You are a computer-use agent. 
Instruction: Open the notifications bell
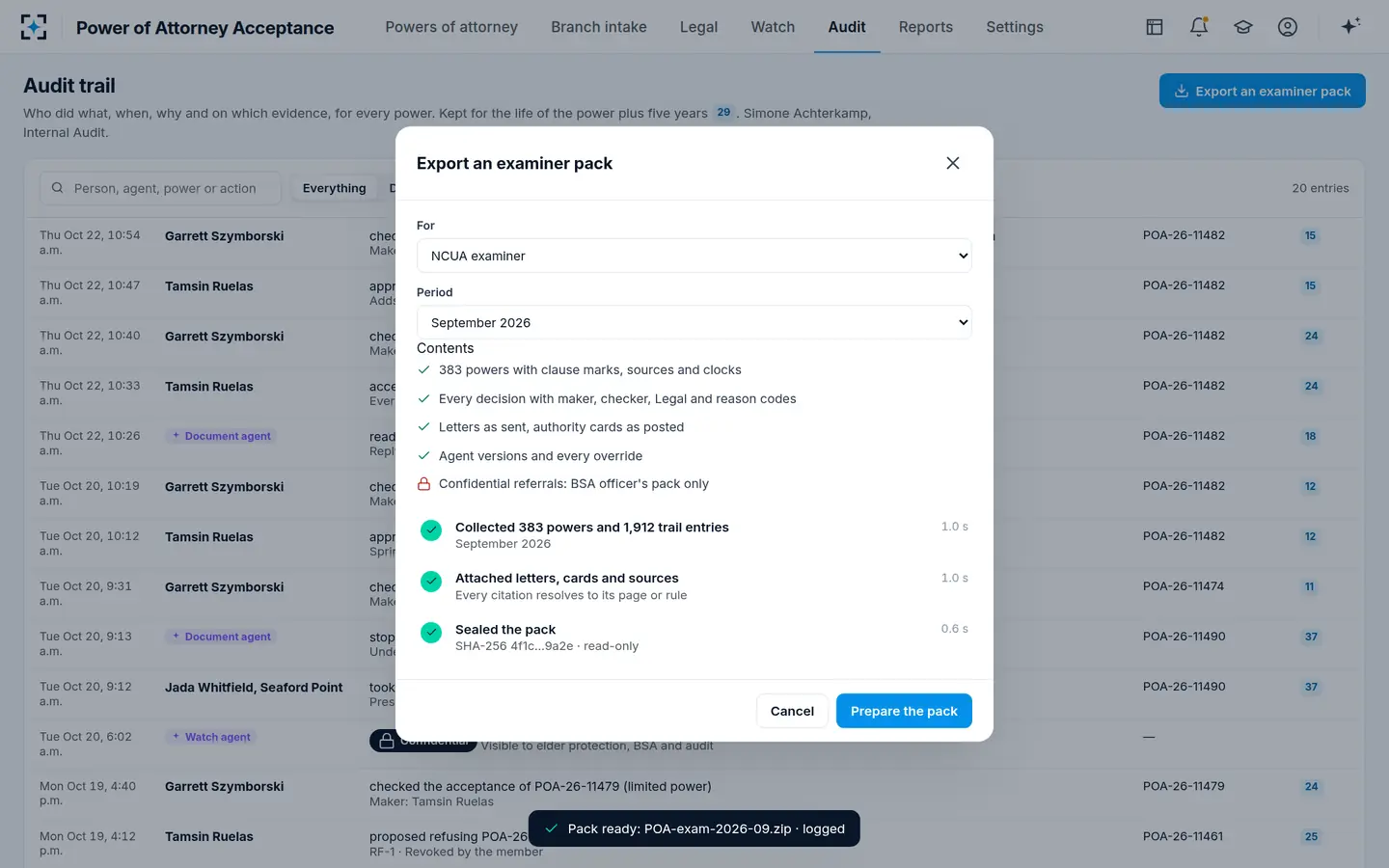(1199, 27)
